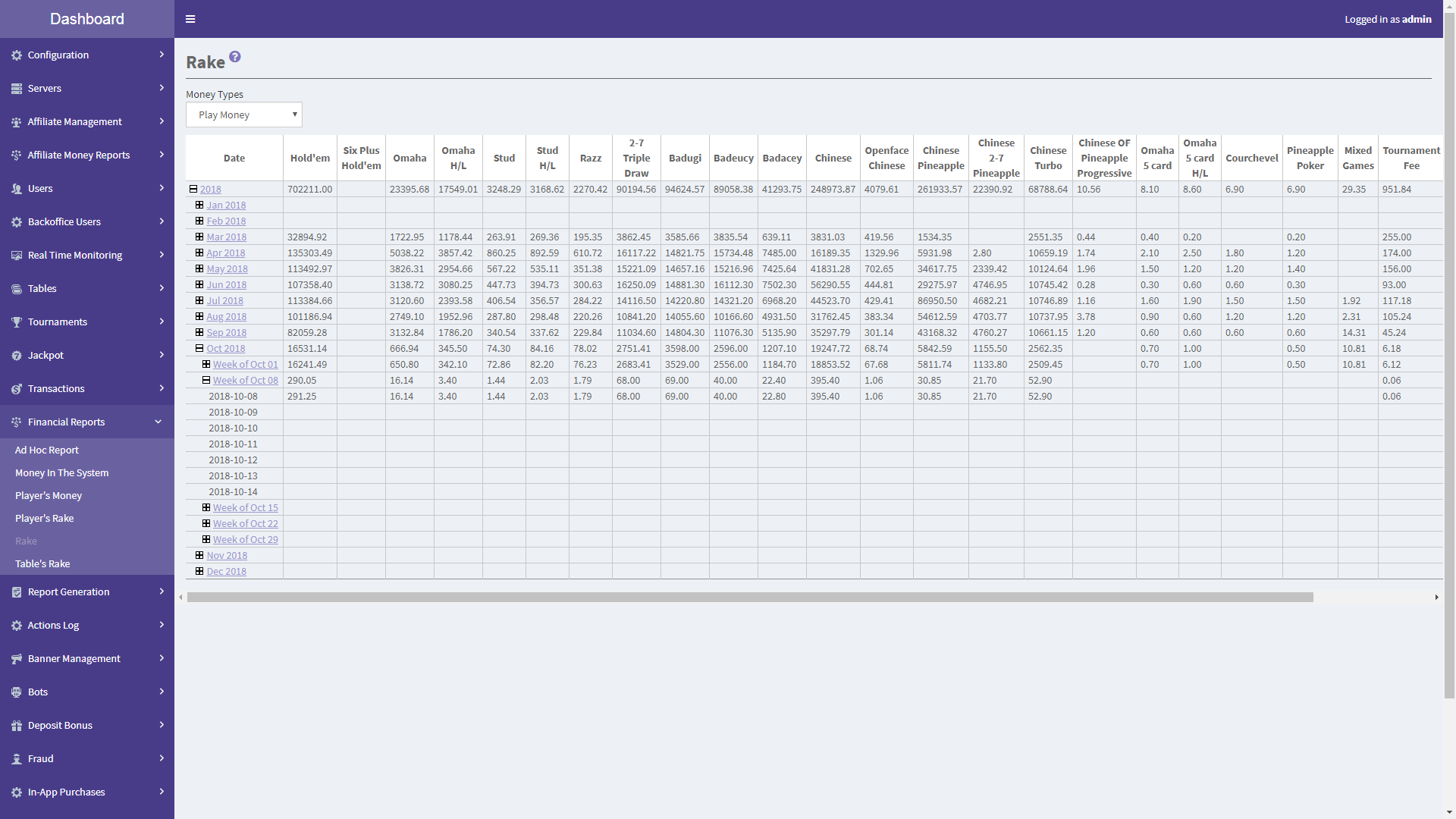Click the Fraud icon in sidebar
1456x819 pixels.
(x=17, y=759)
